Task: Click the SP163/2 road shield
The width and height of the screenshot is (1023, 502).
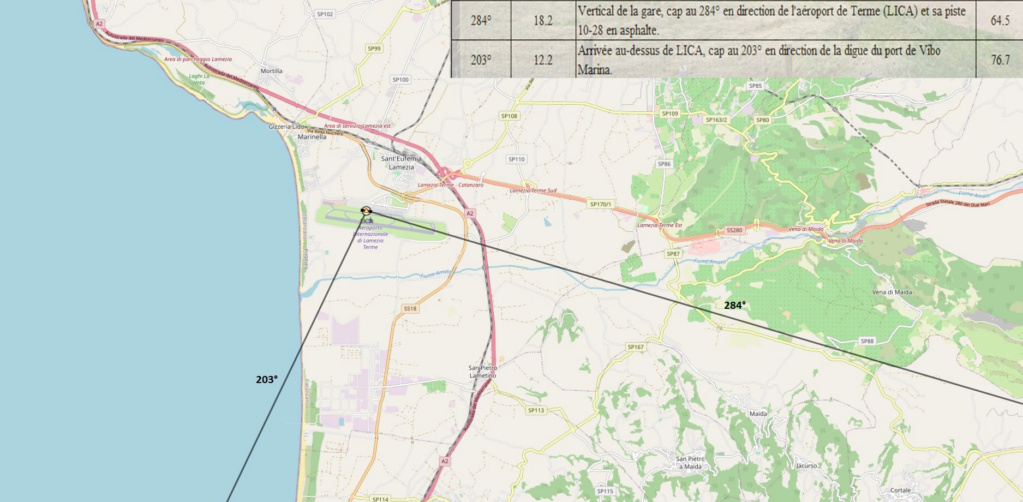Action: [716, 120]
